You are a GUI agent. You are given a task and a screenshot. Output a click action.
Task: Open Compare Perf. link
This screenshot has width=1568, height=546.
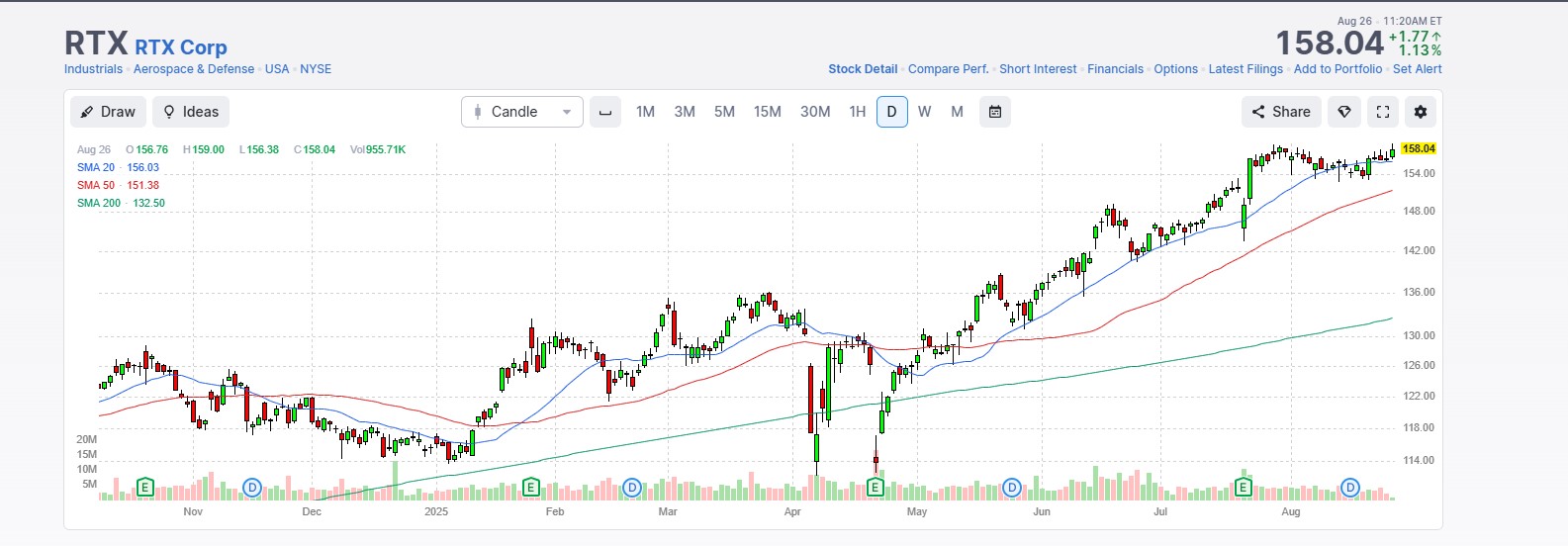948,69
